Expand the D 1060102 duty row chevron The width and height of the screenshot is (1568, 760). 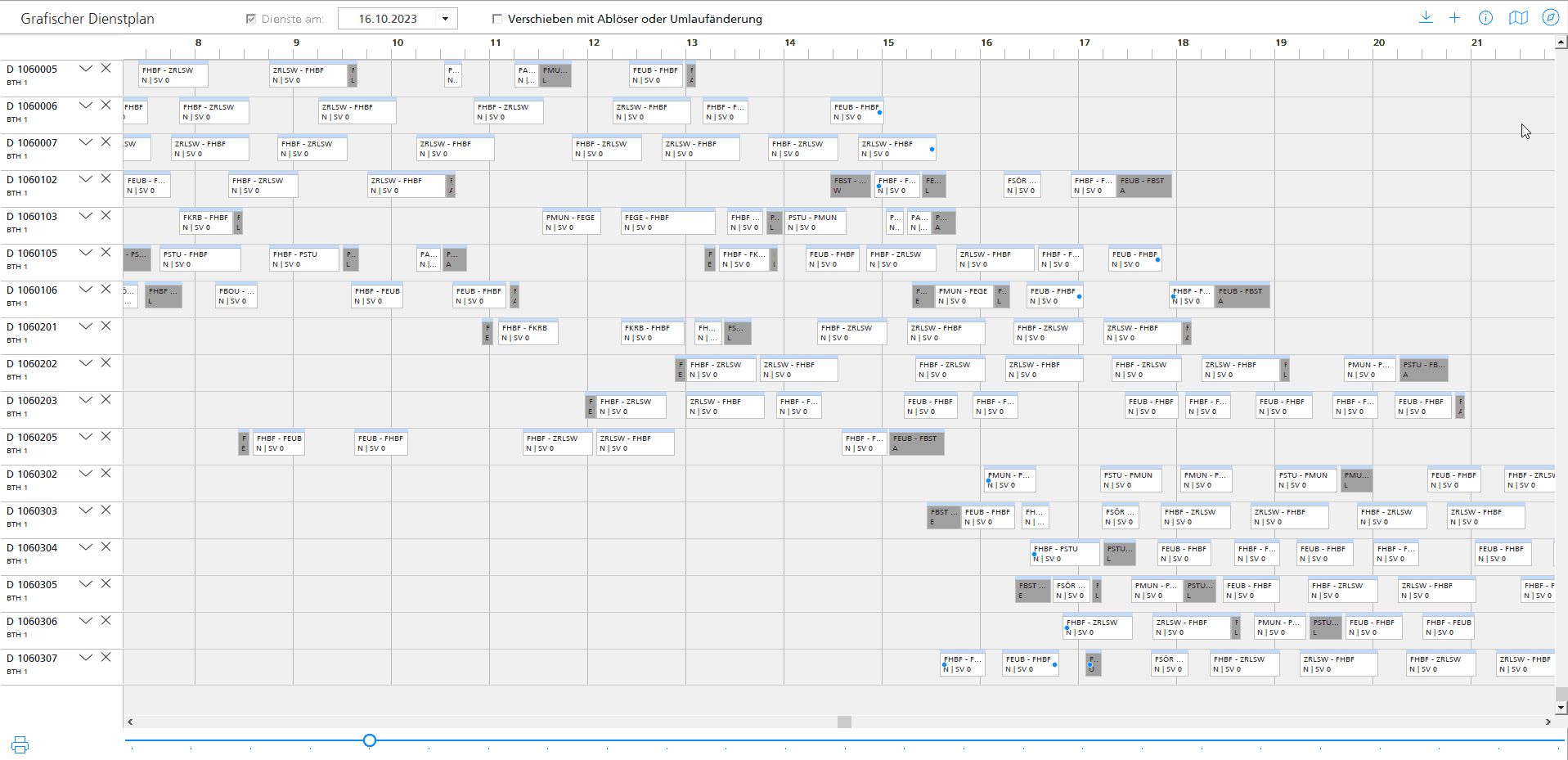[x=85, y=179]
